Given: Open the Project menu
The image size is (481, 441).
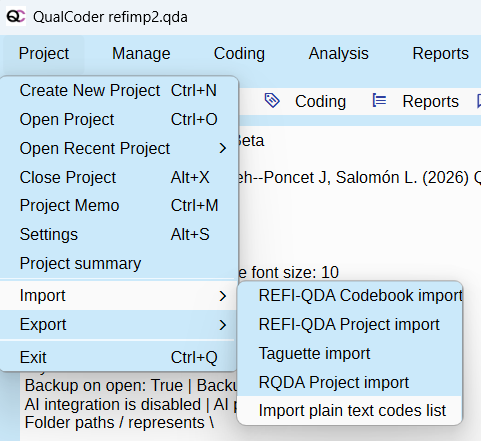Looking at the screenshot, I should coord(44,54).
